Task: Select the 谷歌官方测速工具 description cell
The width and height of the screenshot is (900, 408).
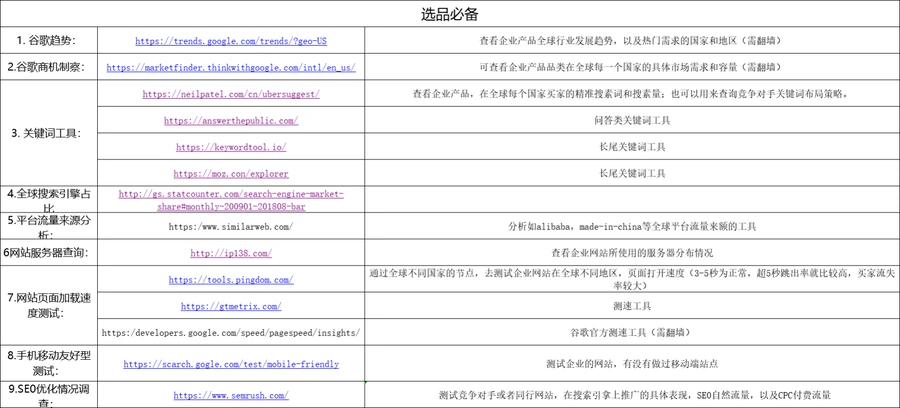Action: click(x=632, y=332)
